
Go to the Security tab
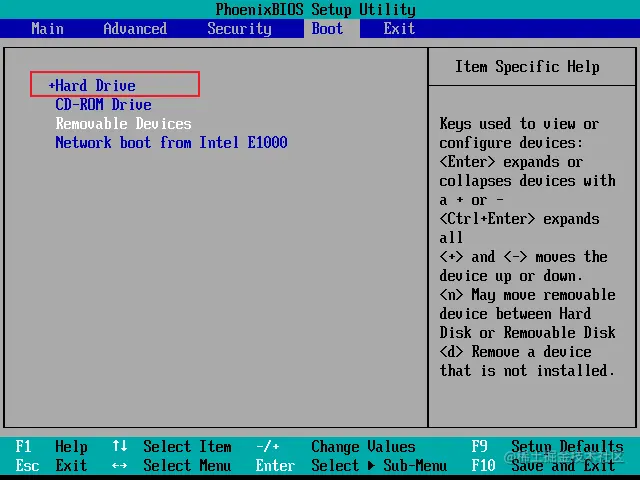coord(239,29)
